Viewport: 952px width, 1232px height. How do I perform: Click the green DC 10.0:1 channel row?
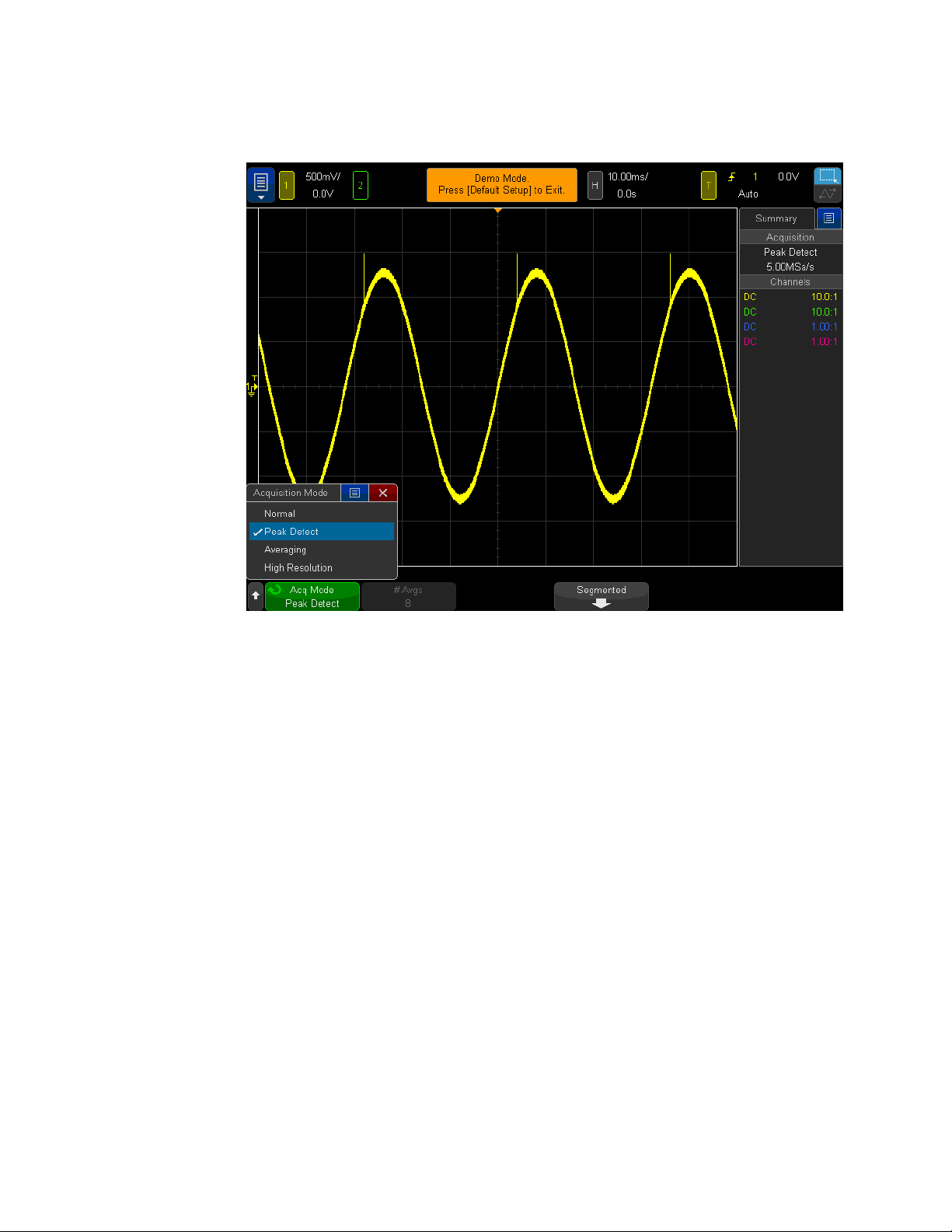790,312
